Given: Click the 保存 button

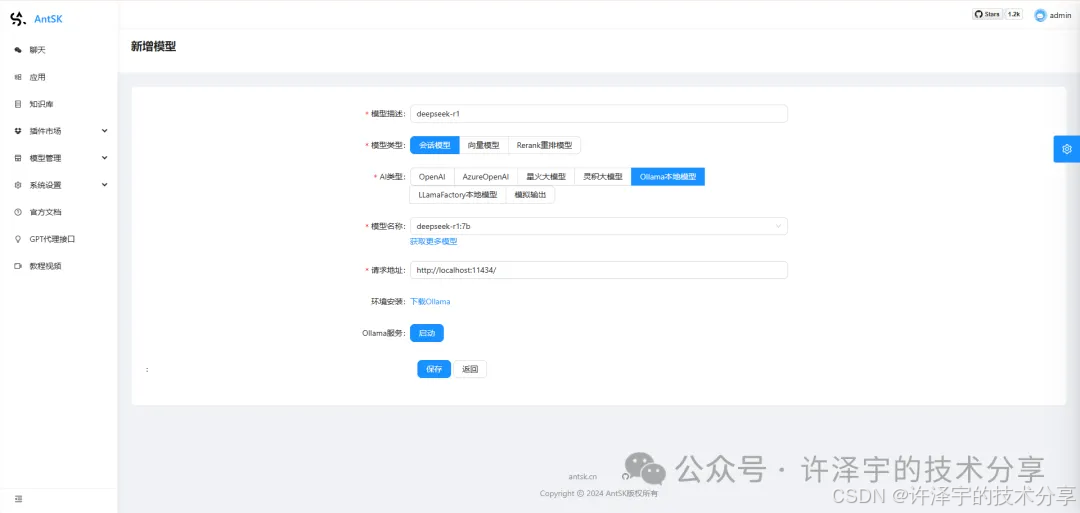Looking at the screenshot, I should 434,369.
